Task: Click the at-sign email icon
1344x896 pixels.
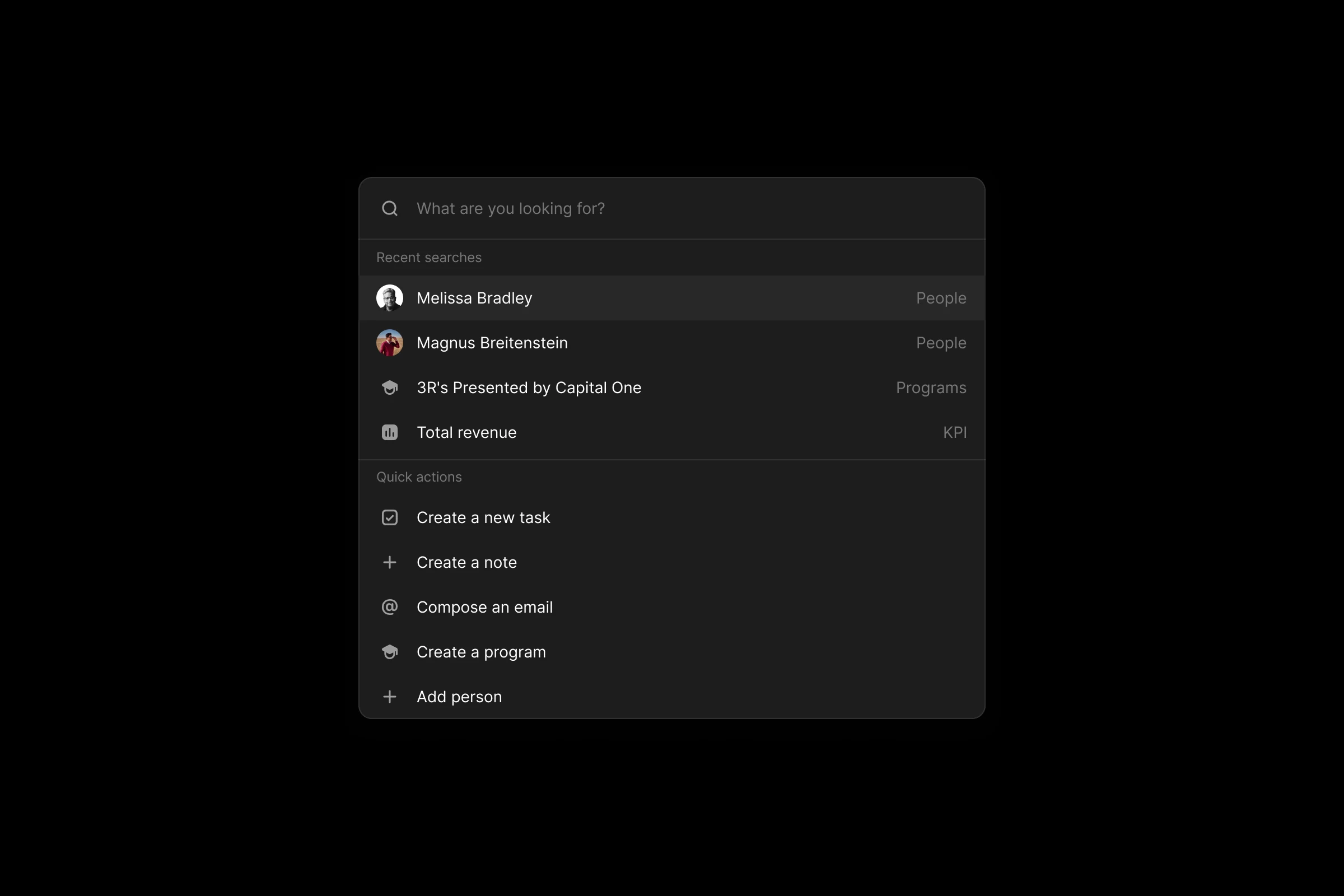Action: tap(390, 607)
